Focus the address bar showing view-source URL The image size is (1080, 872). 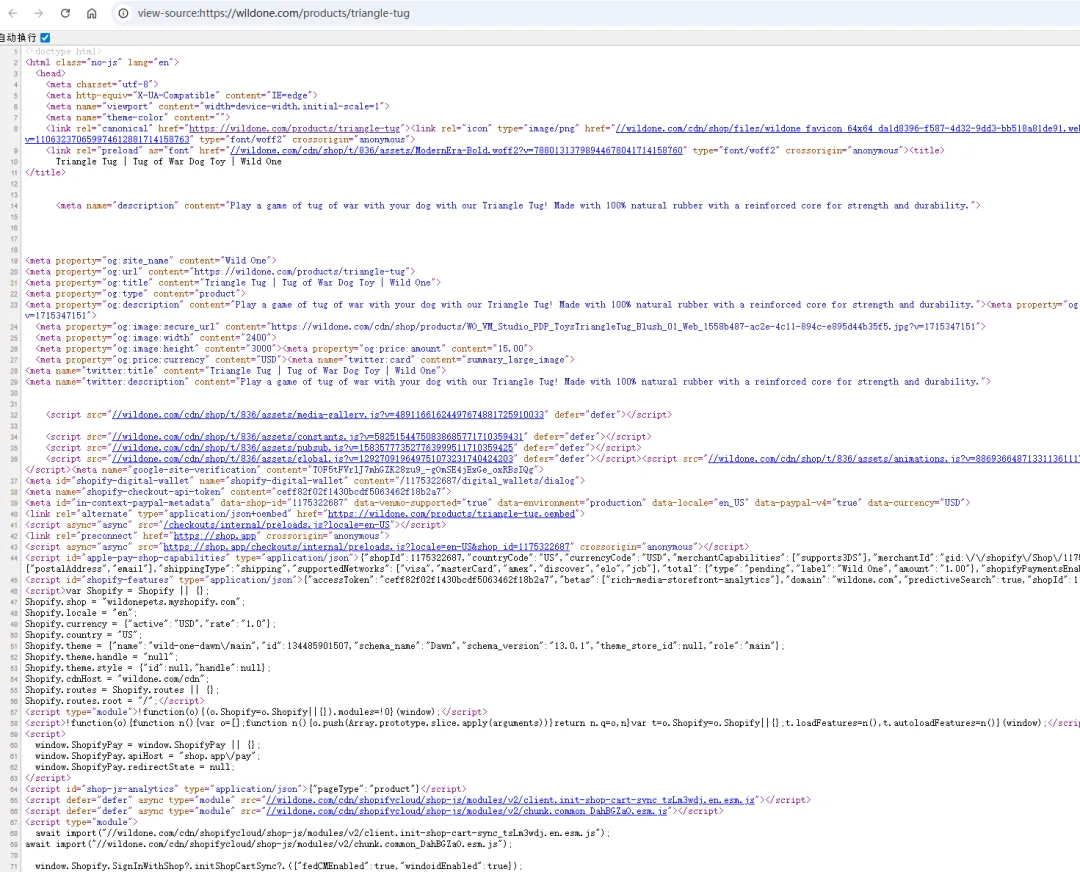[273, 13]
